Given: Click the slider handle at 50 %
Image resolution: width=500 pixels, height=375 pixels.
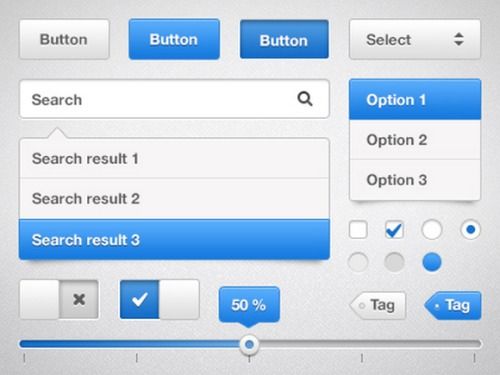Looking at the screenshot, I should click(x=249, y=344).
